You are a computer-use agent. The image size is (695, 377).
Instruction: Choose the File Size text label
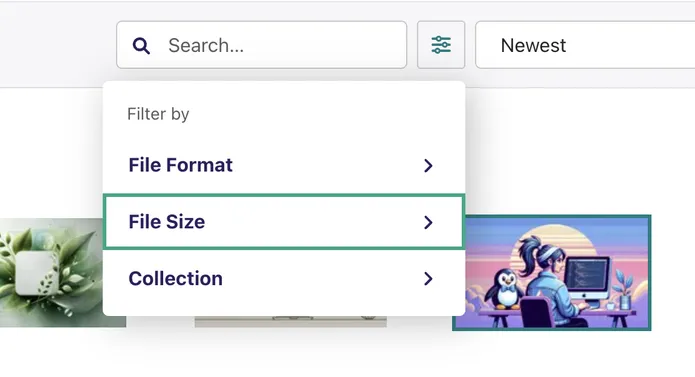point(167,222)
